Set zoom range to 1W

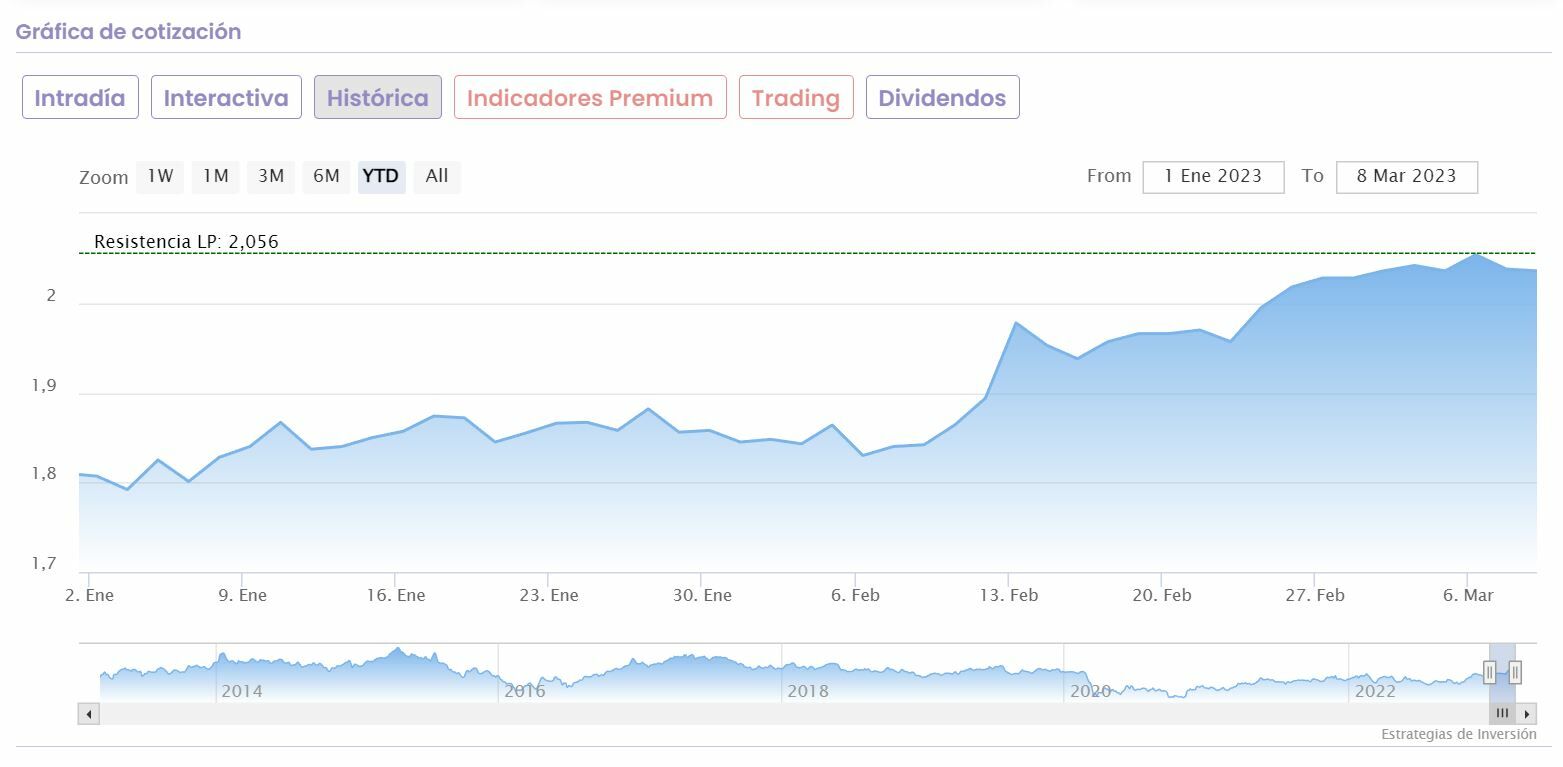[x=160, y=177]
